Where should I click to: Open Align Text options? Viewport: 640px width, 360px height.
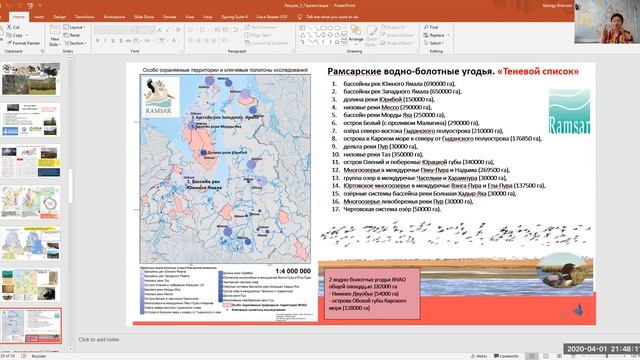(258, 35)
